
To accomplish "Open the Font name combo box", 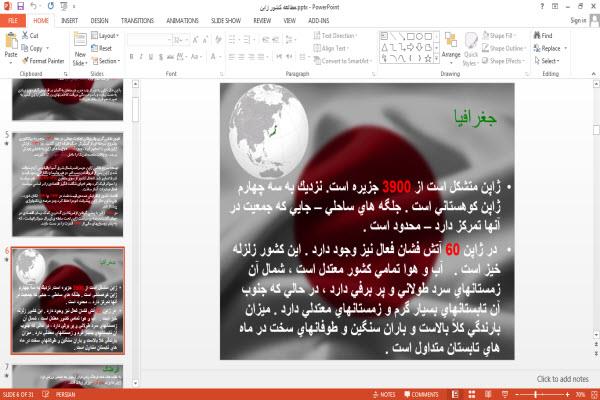I will [150, 40].
